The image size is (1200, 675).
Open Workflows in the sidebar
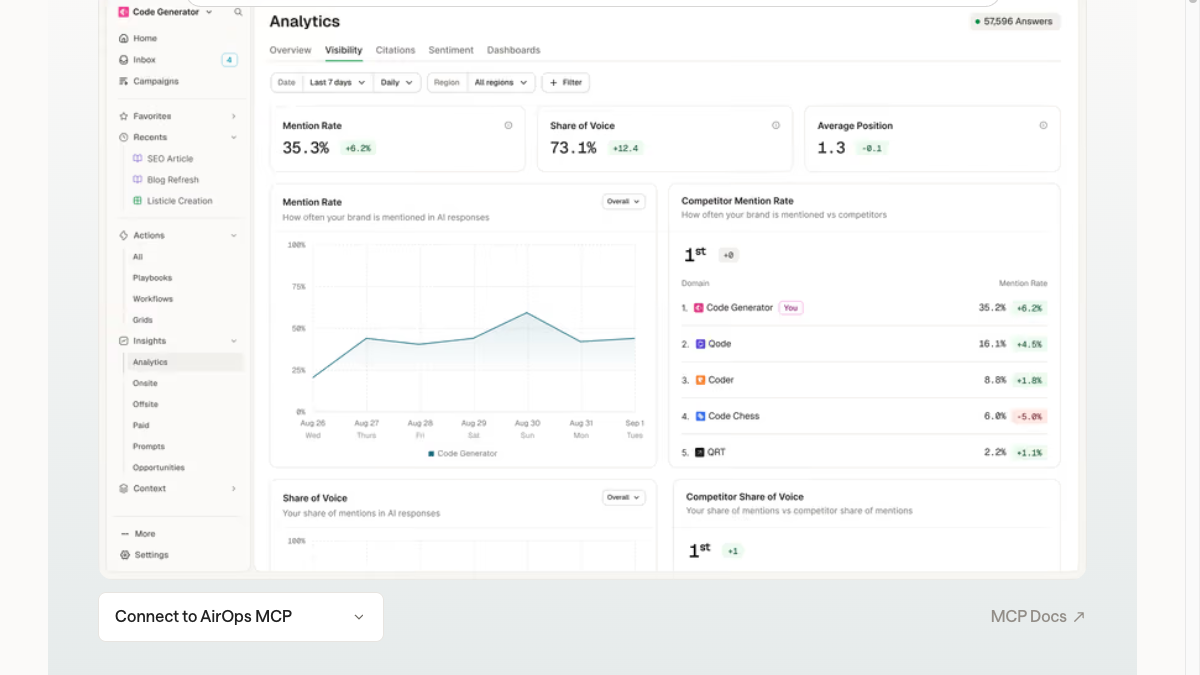click(153, 299)
